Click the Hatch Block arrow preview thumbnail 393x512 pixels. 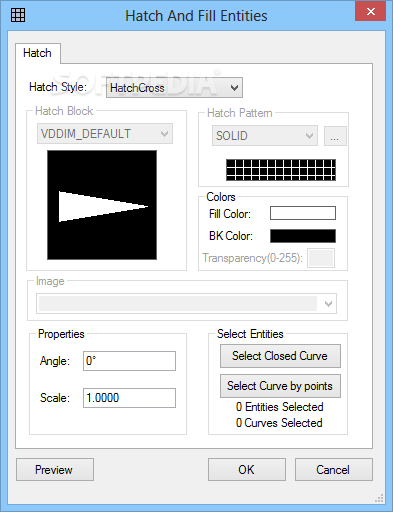point(102,205)
